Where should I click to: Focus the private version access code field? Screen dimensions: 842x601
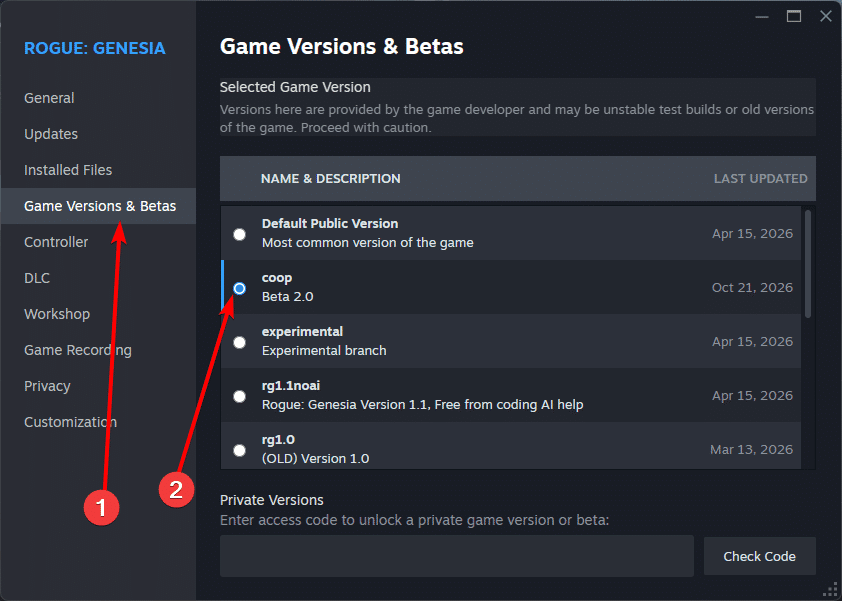[x=456, y=556]
